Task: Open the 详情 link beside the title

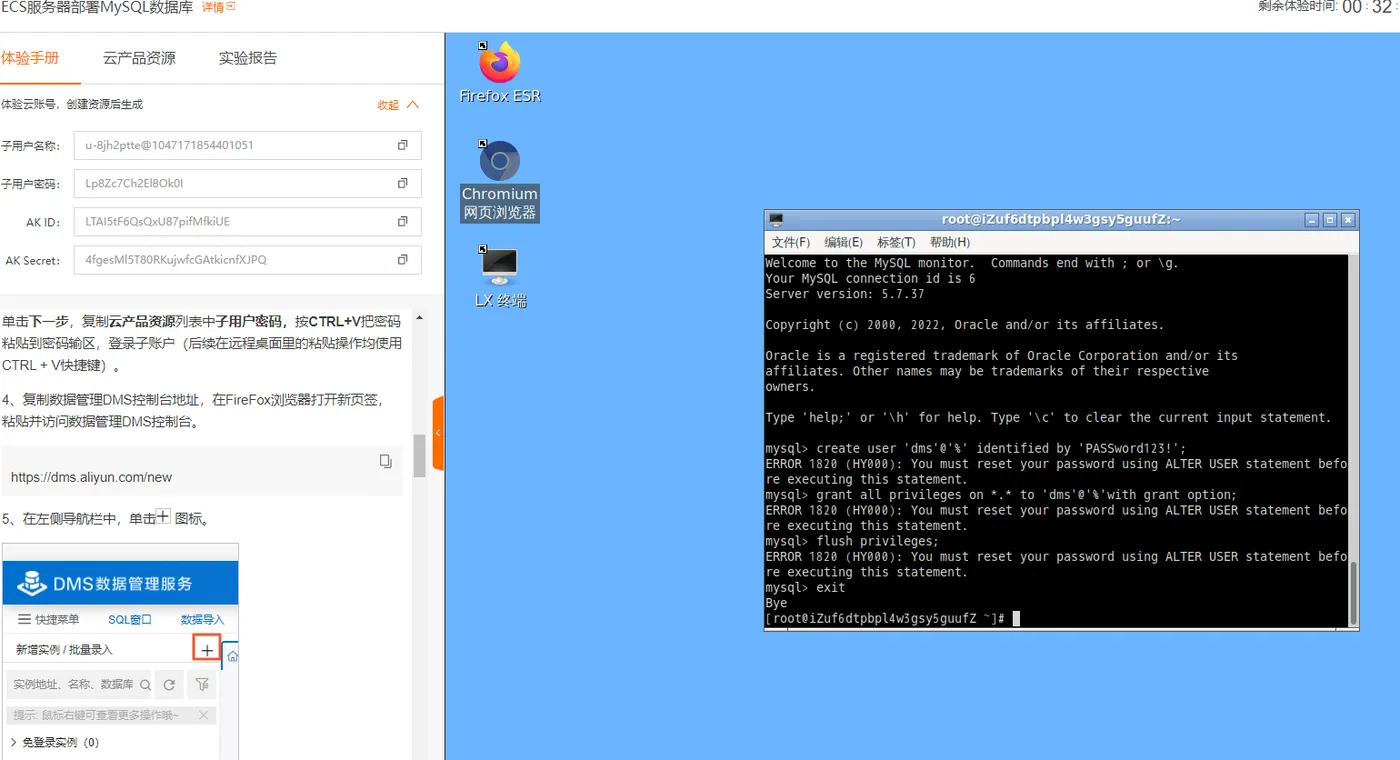Action: 219,7
